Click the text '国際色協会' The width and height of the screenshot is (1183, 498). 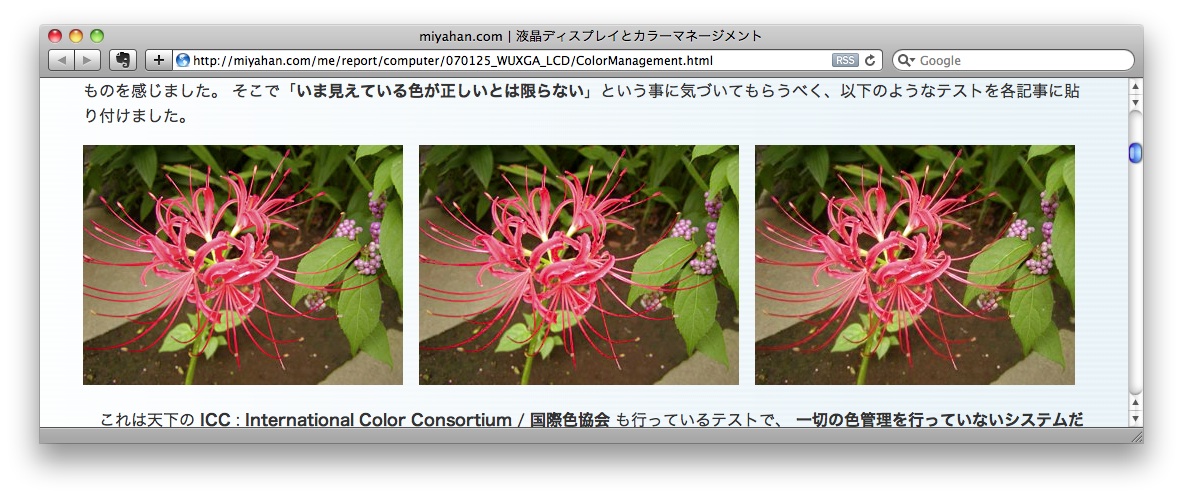[570, 420]
